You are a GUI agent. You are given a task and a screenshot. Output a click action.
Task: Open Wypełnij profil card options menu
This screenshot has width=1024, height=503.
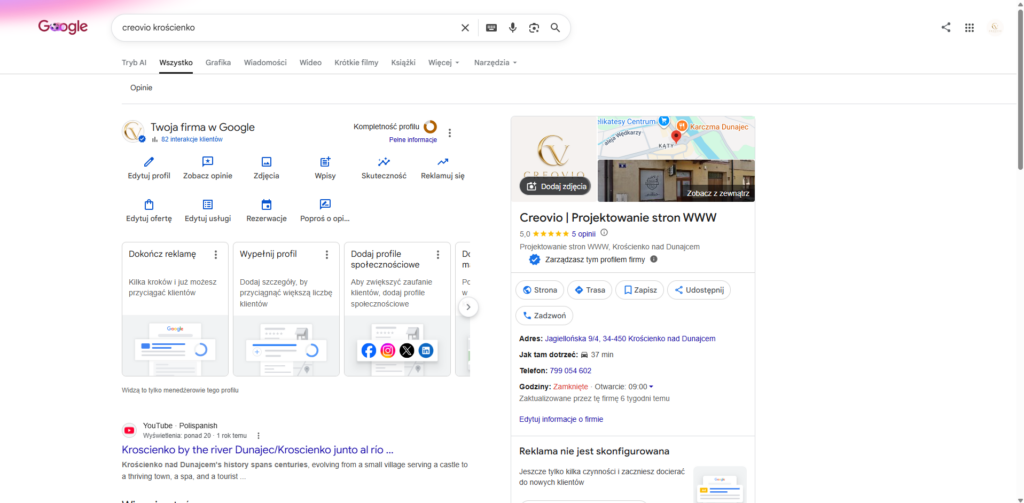point(327,254)
